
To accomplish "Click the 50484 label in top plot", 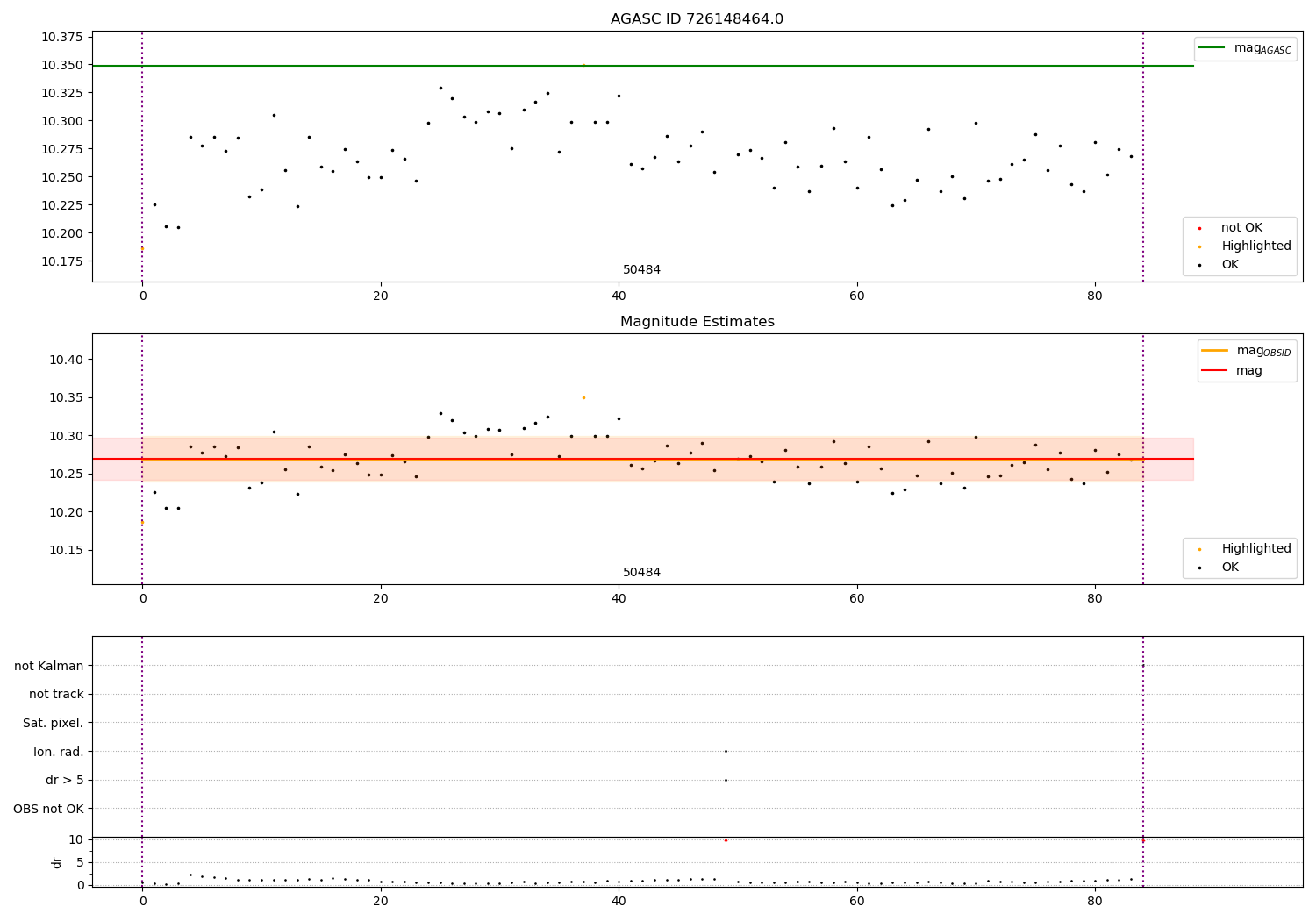I will [x=641, y=270].
